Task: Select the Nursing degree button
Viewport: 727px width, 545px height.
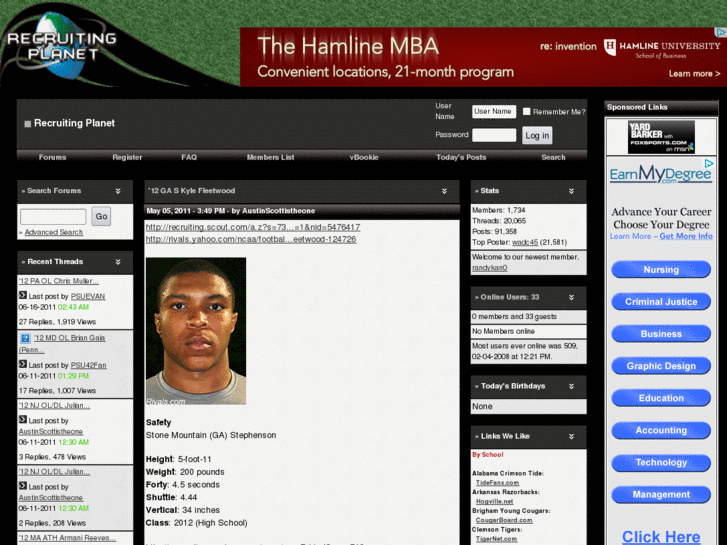Action: [661, 270]
